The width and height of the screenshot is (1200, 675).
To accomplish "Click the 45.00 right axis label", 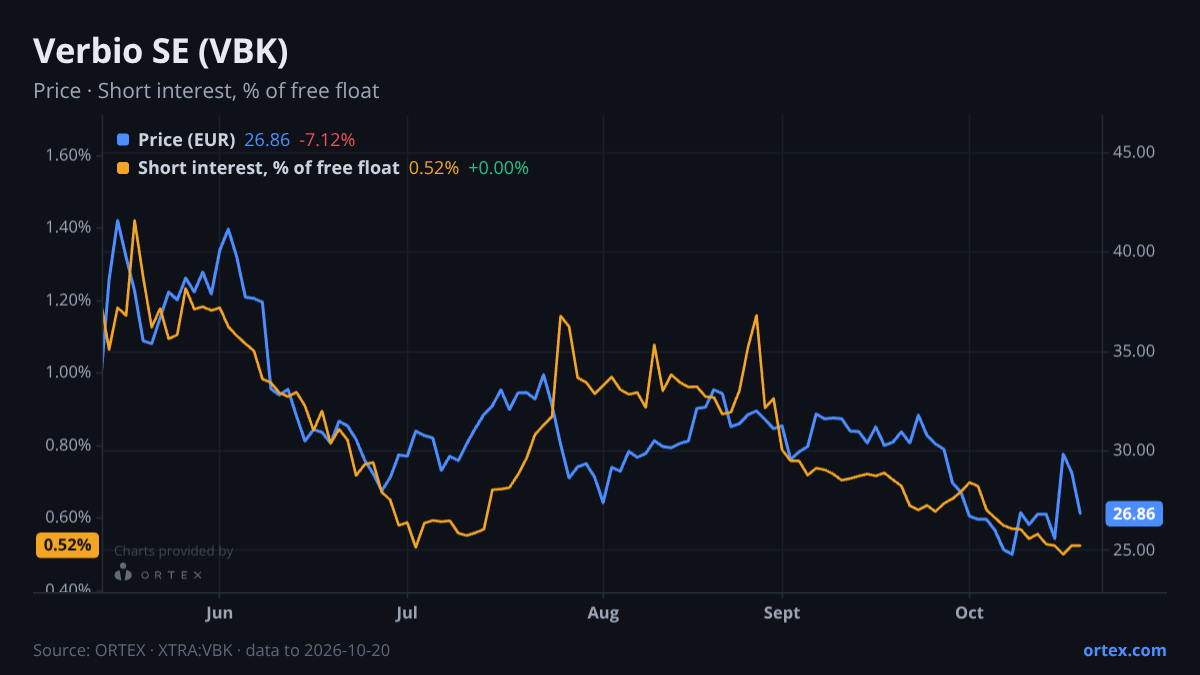I will (x=1134, y=152).
